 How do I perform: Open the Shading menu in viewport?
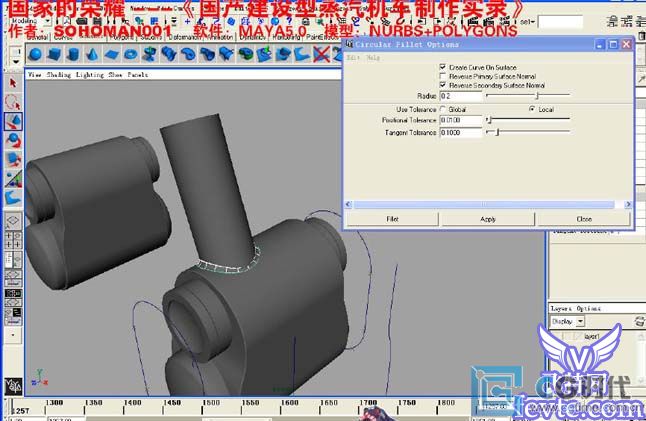click(x=59, y=75)
